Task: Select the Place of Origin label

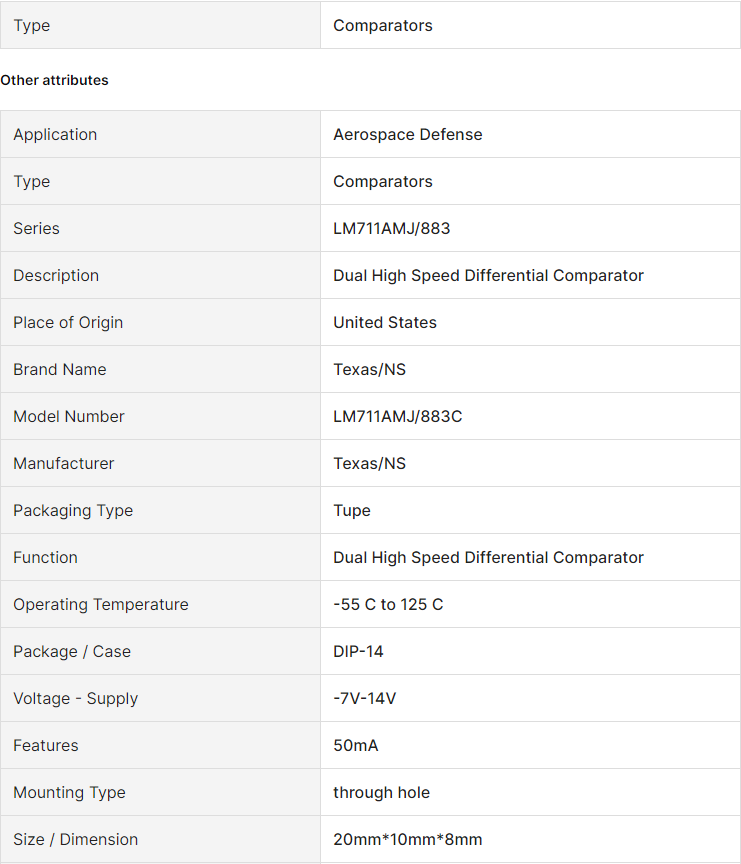Action: tap(68, 322)
